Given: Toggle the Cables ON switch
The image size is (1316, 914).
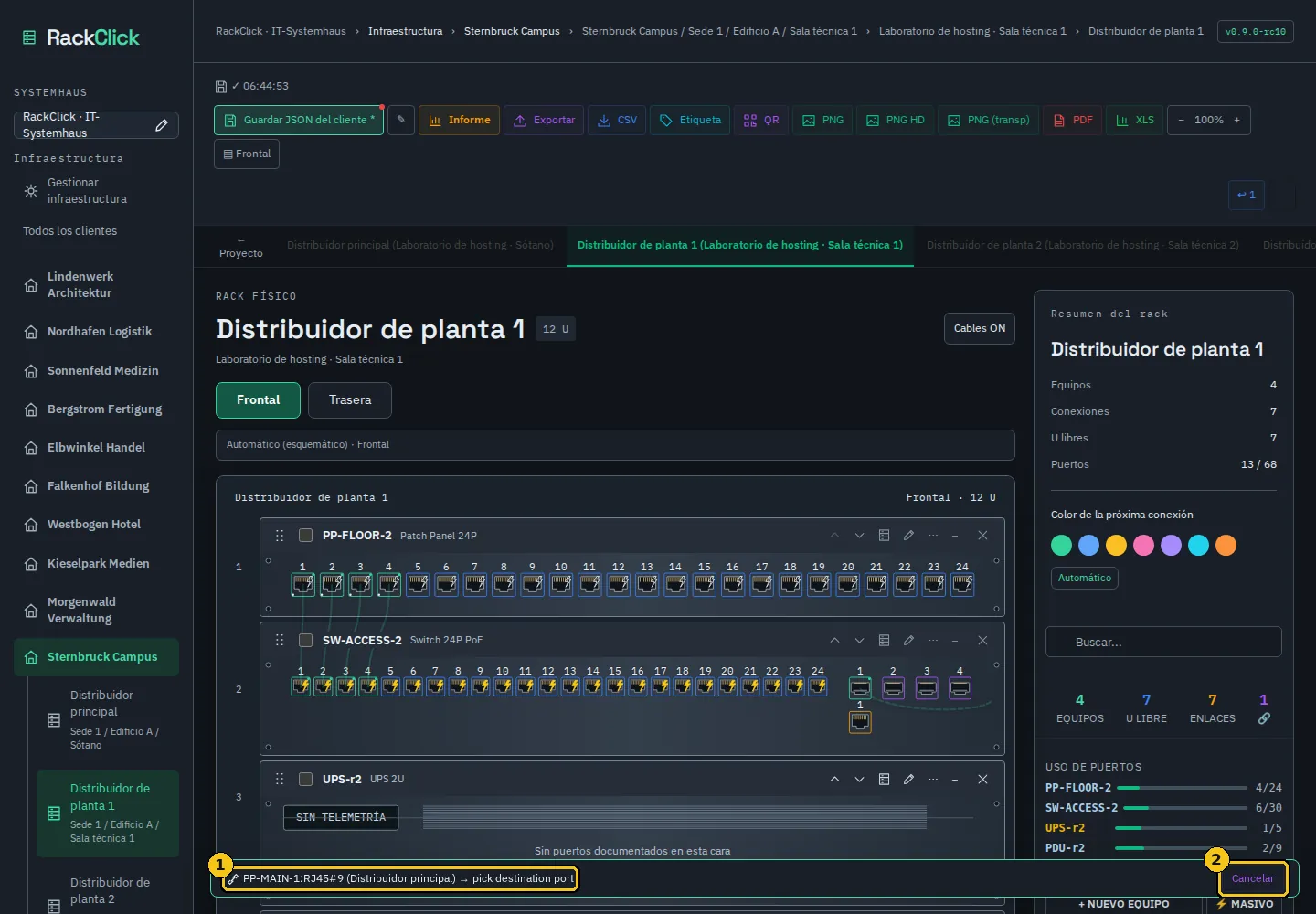Looking at the screenshot, I should [x=980, y=329].
